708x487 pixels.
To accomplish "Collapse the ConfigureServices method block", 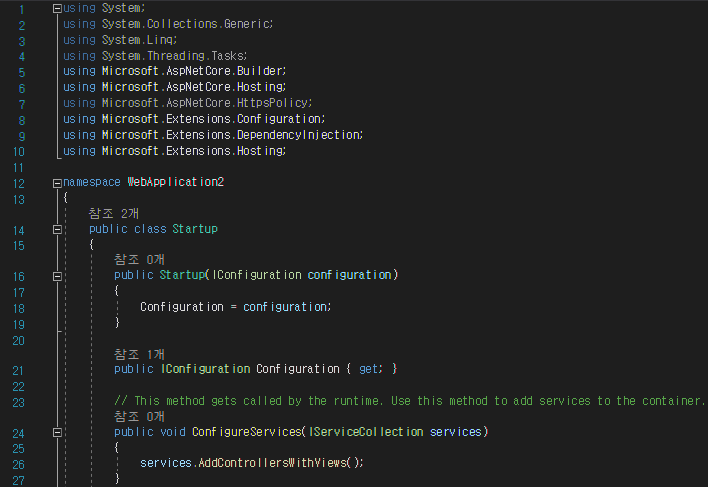I will pos(57,432).
